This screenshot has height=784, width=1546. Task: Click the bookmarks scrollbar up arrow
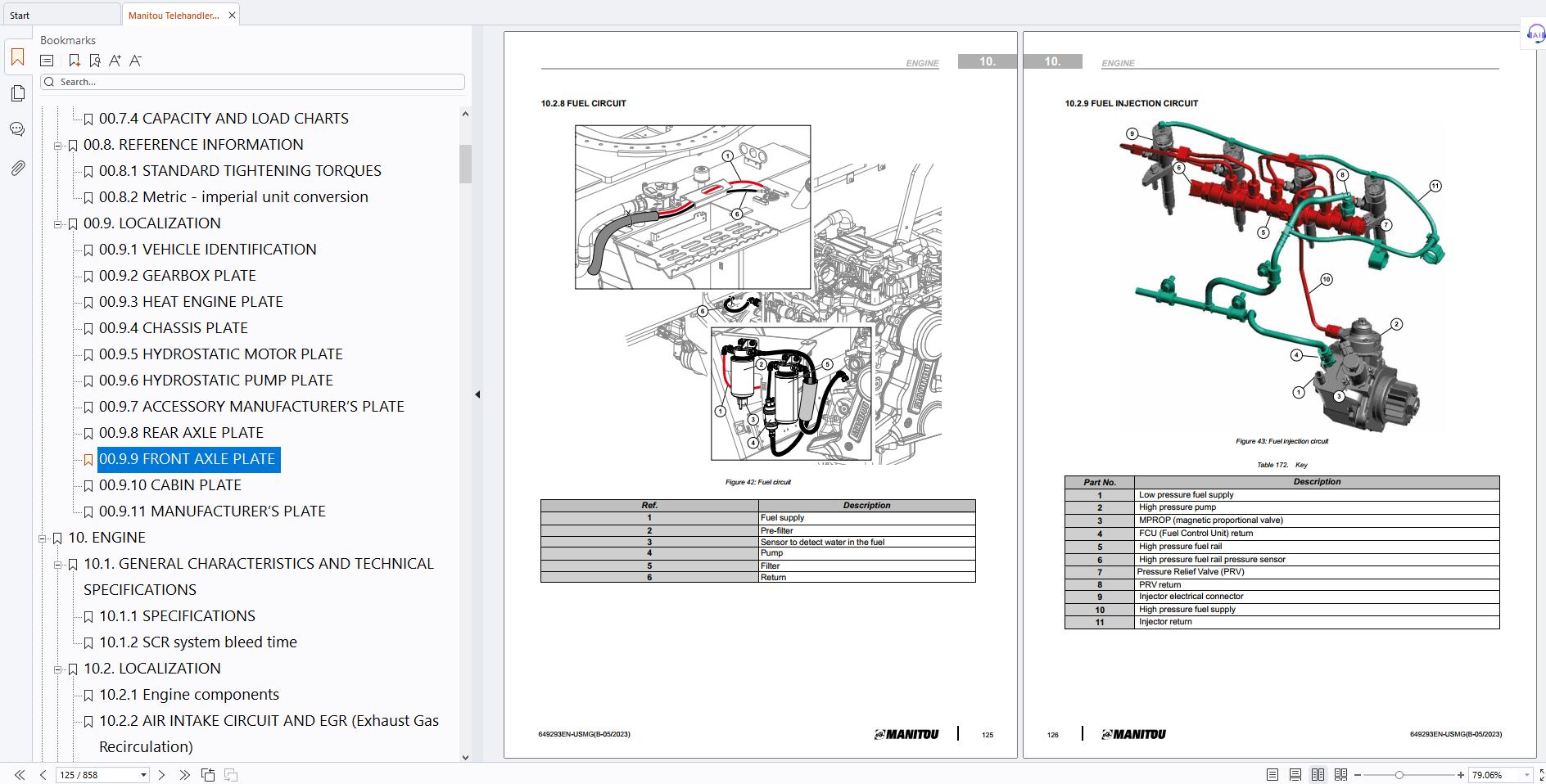tap(465, 114)
